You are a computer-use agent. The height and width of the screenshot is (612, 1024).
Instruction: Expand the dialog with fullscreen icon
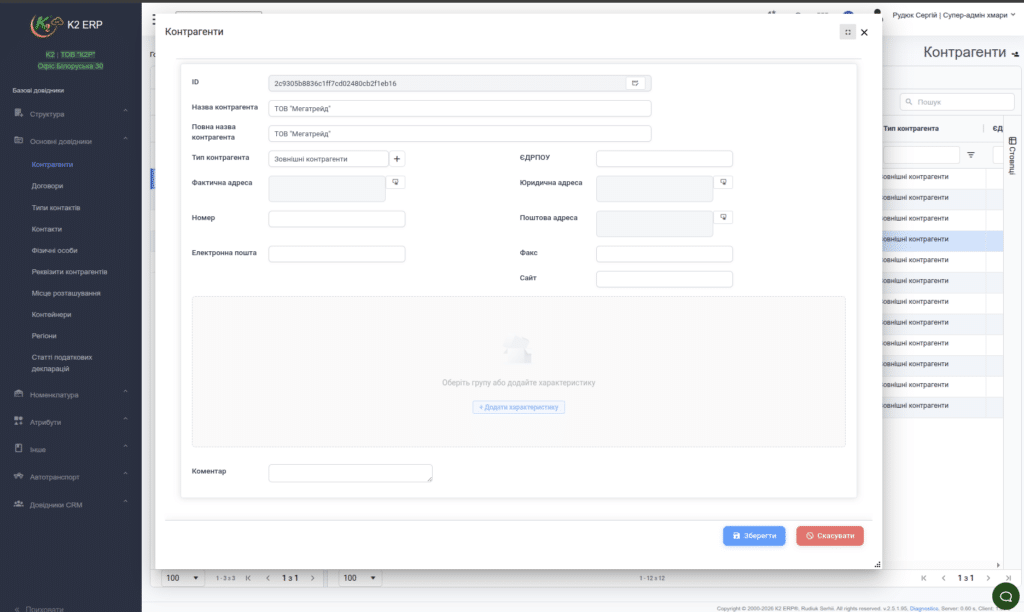pyautogui.click(x=847, y=32)
